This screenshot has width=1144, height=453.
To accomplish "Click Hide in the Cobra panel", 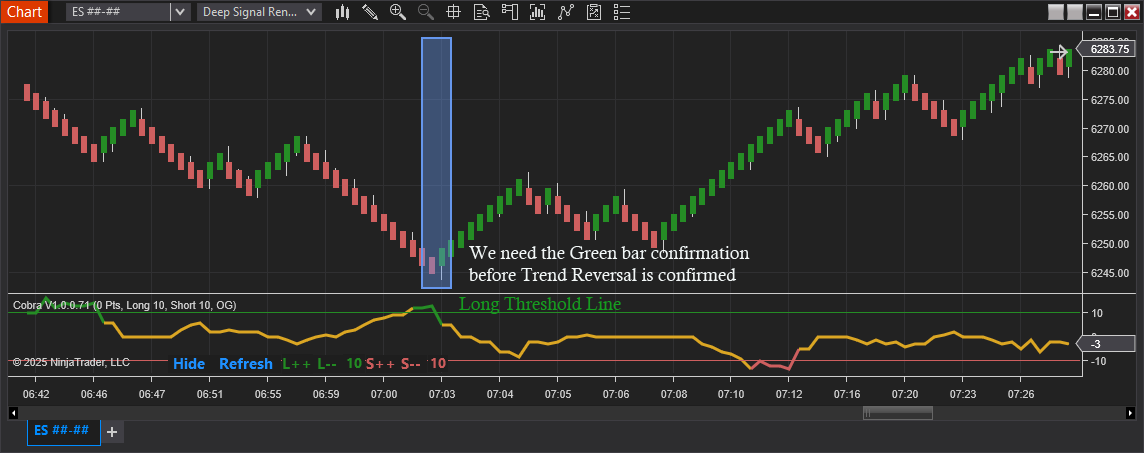I will 189,364.
